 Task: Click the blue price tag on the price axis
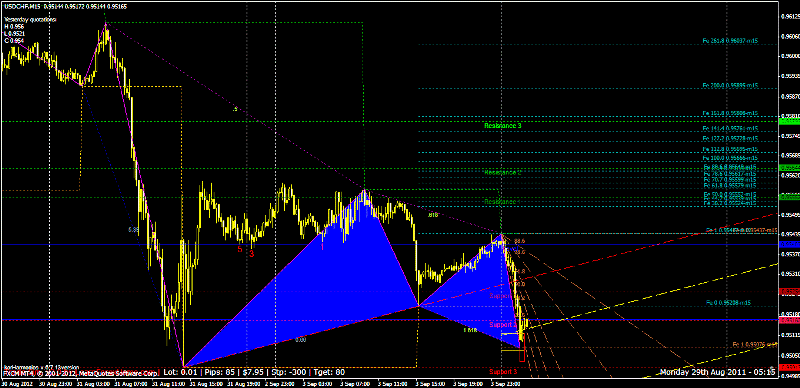pyautogui.click(x=790, y=245)
